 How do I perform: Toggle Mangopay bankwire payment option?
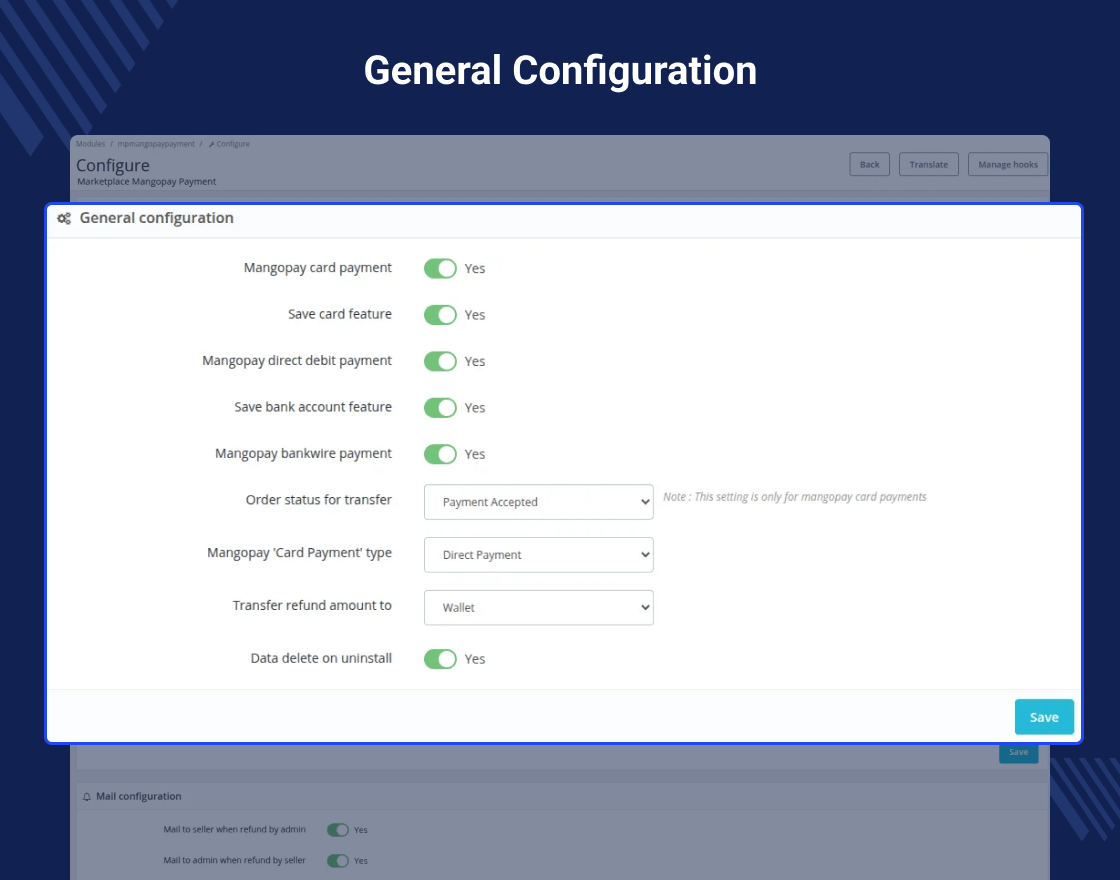(440, 454)
